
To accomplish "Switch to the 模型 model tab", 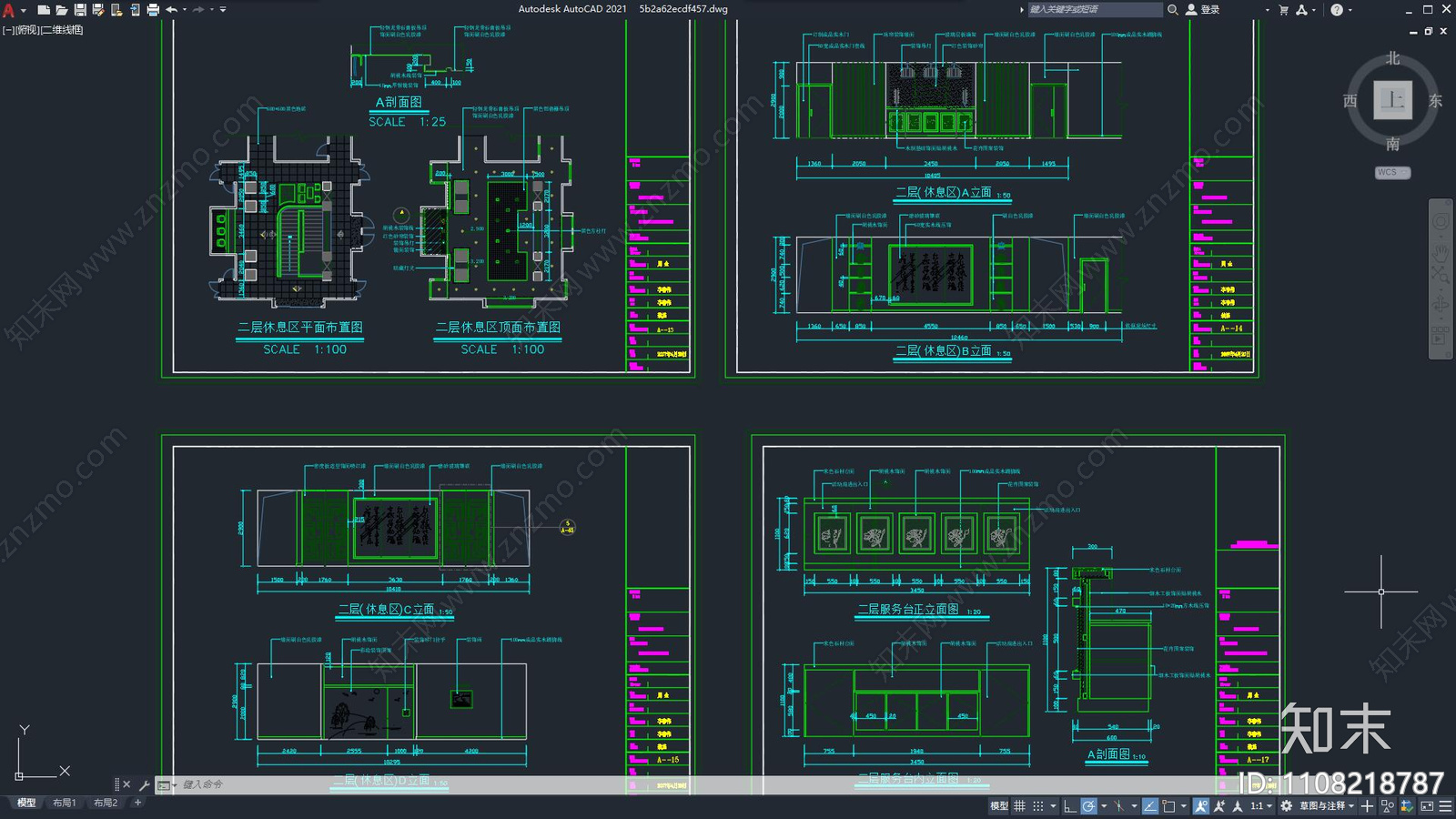I will 26,803.
